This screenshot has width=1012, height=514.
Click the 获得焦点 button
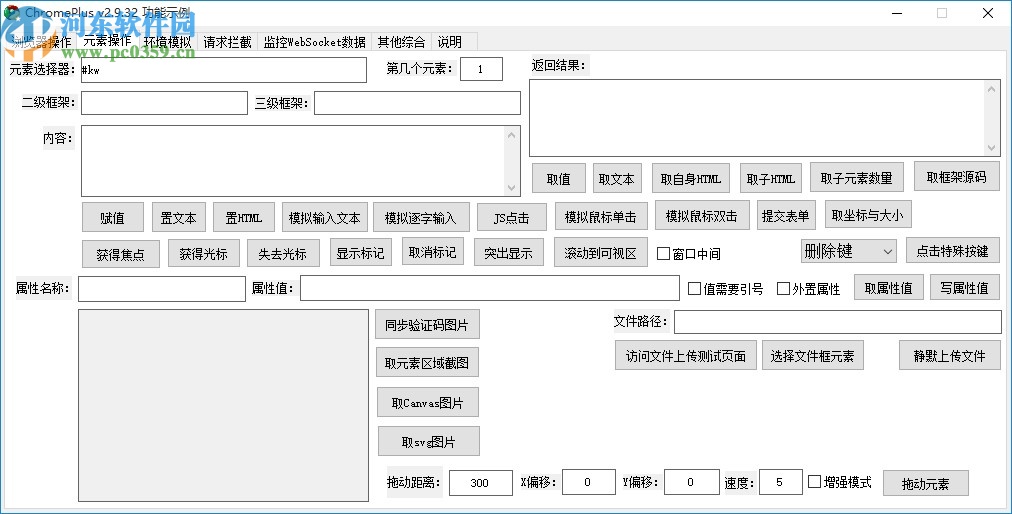point(120,254)
